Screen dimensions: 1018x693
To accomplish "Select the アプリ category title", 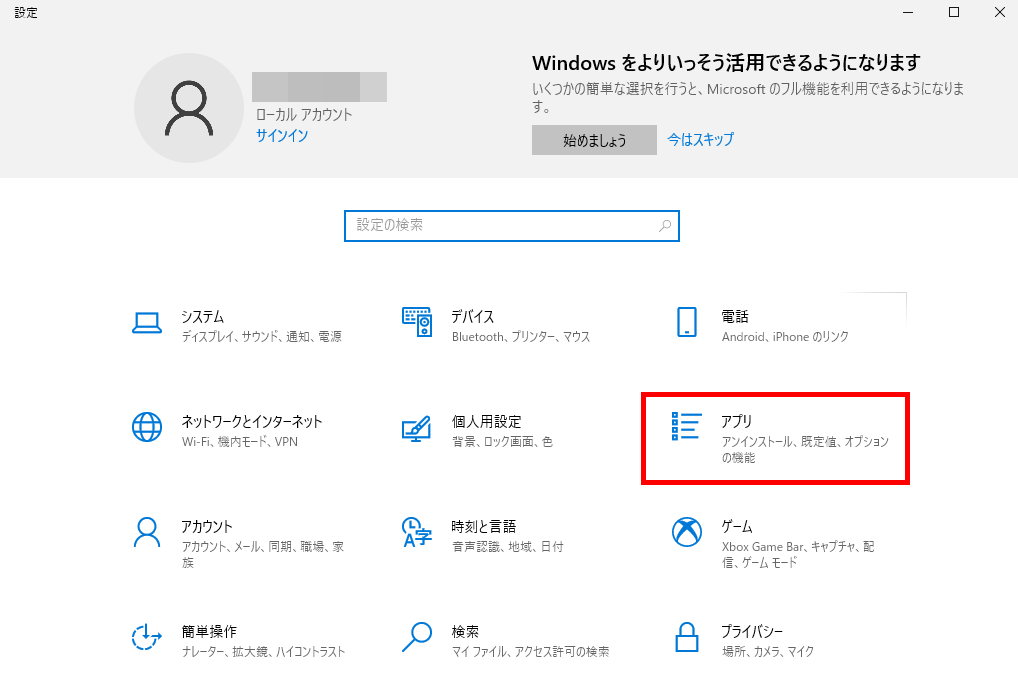I will [737, 422].
